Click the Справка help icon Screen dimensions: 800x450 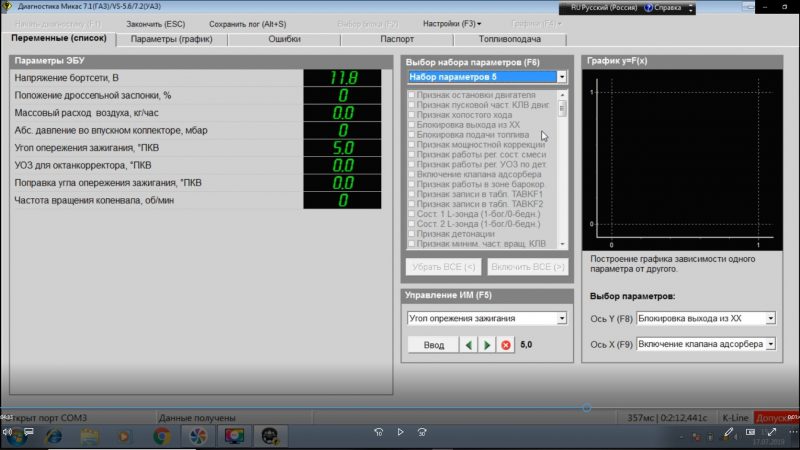(650, 6)
